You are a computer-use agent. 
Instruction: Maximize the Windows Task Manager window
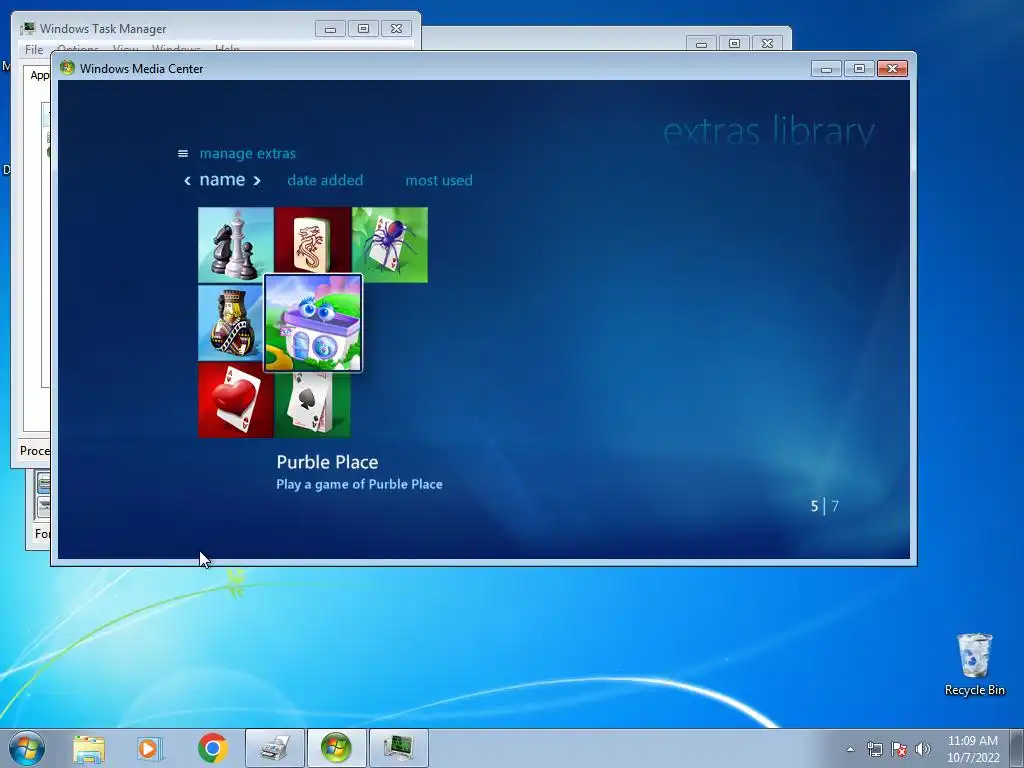[363, 29]
